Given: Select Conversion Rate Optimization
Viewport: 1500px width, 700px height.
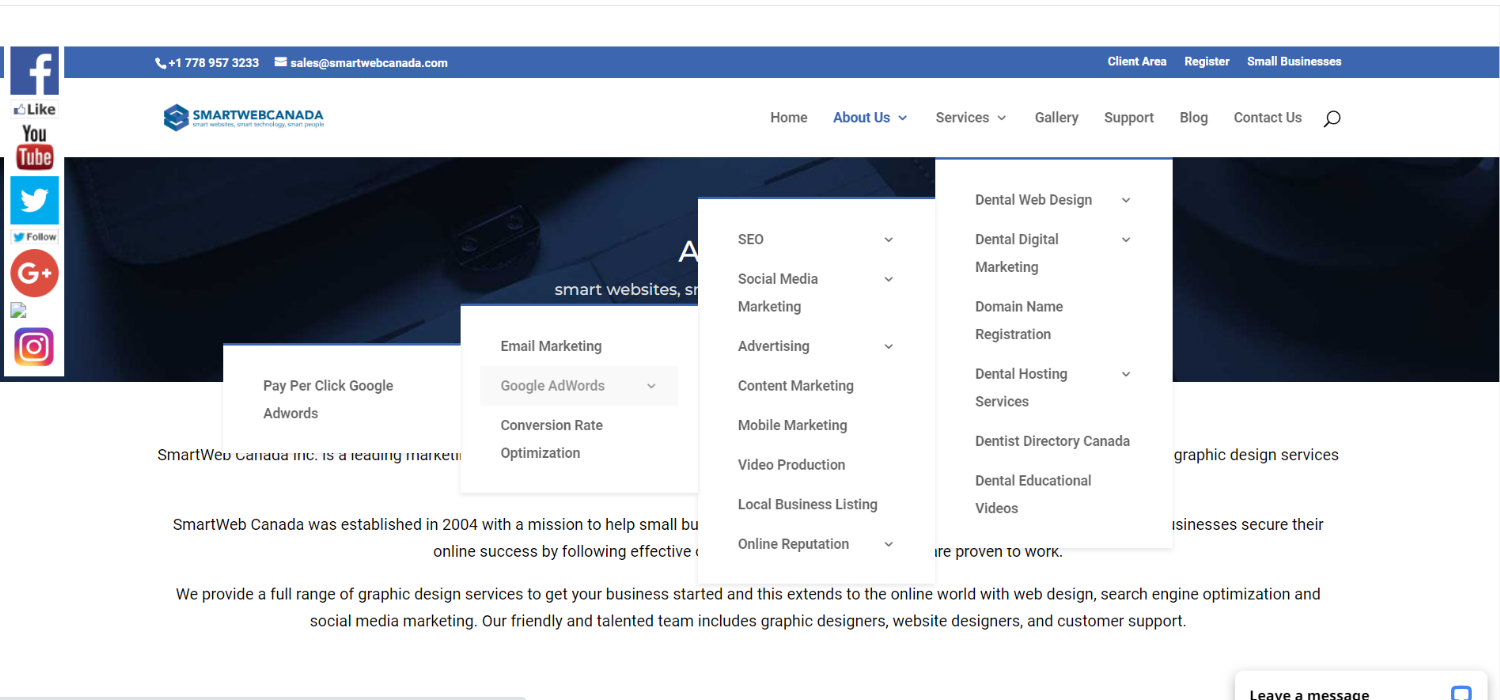Looking at the screenshot, I should click(x=551, y=439).
